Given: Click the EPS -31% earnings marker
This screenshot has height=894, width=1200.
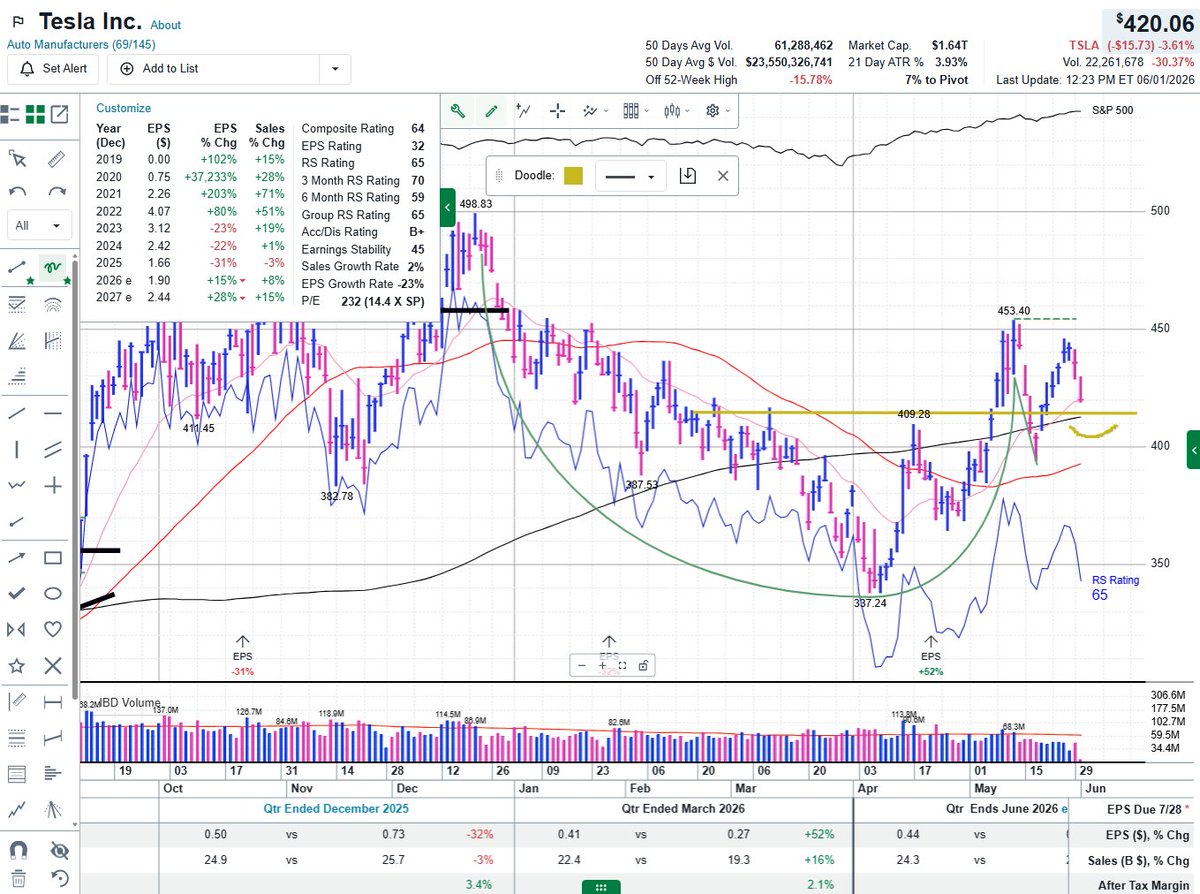Looking at the screenshot, I should [243, 656].
